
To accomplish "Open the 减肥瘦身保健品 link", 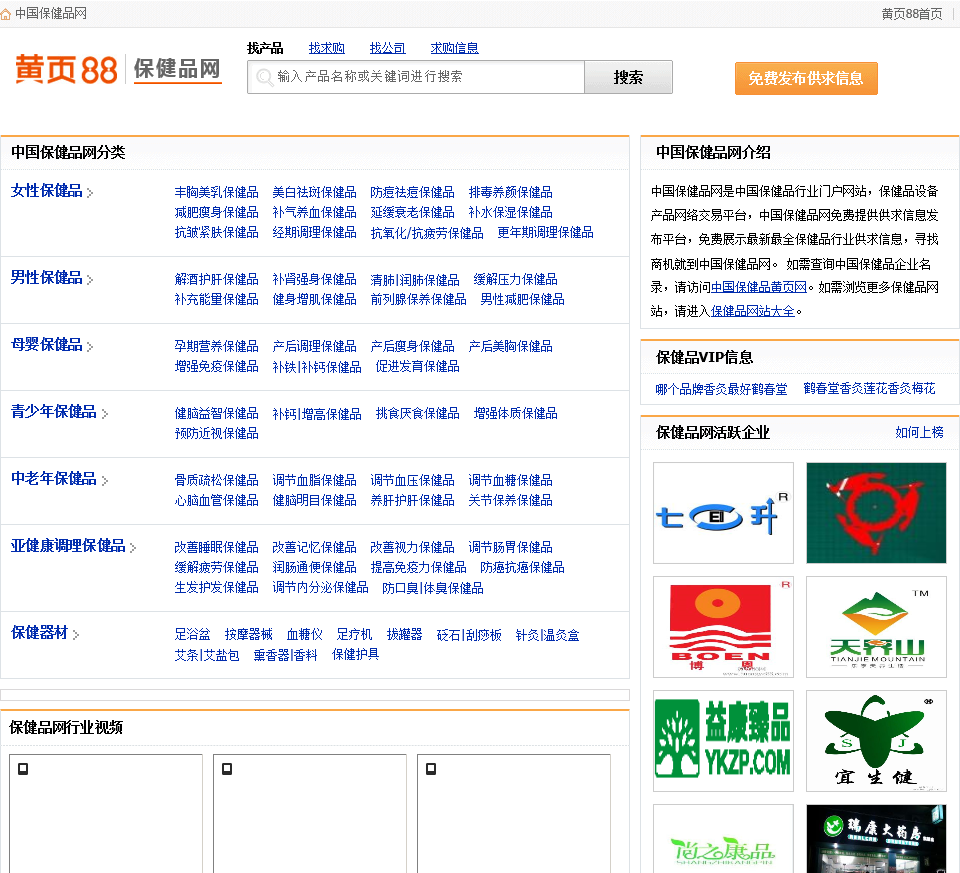I will 216,212.
